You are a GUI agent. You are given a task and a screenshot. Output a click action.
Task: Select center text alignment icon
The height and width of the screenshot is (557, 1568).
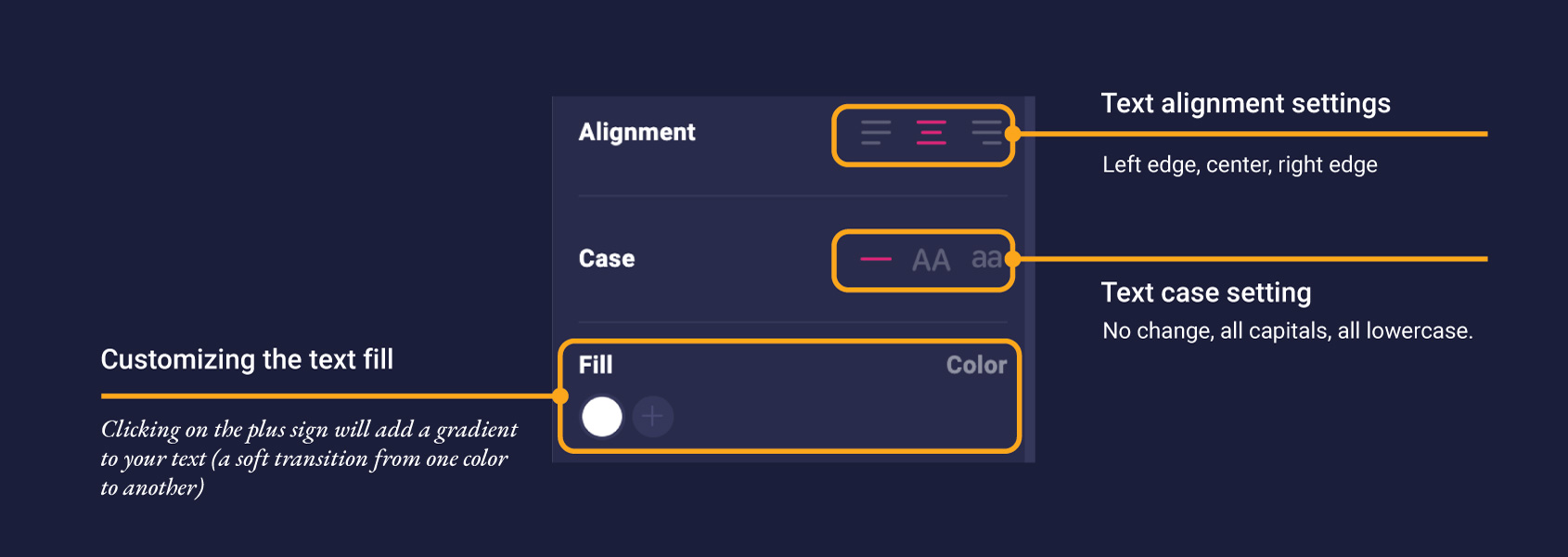(931, 133)
